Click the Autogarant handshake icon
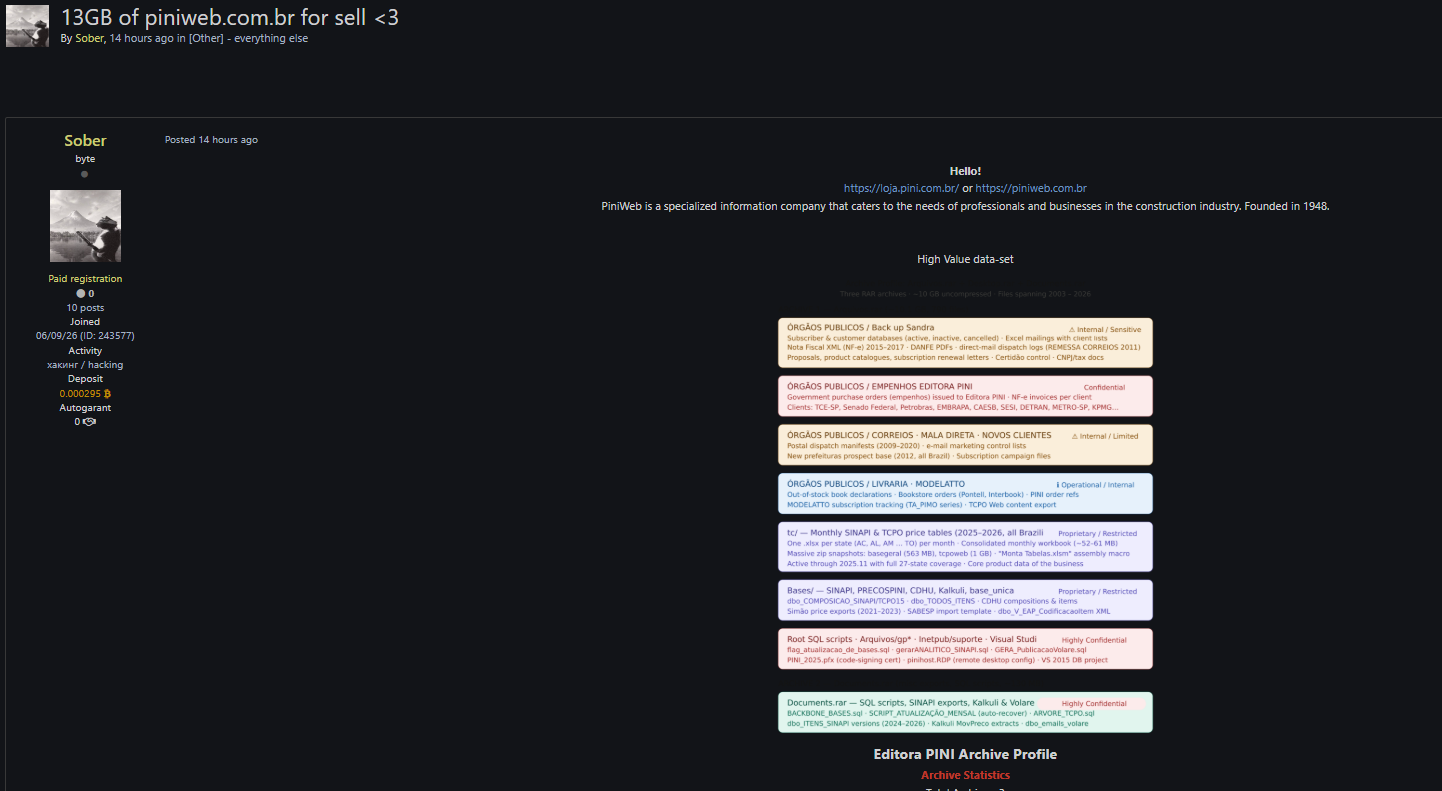 90,422
